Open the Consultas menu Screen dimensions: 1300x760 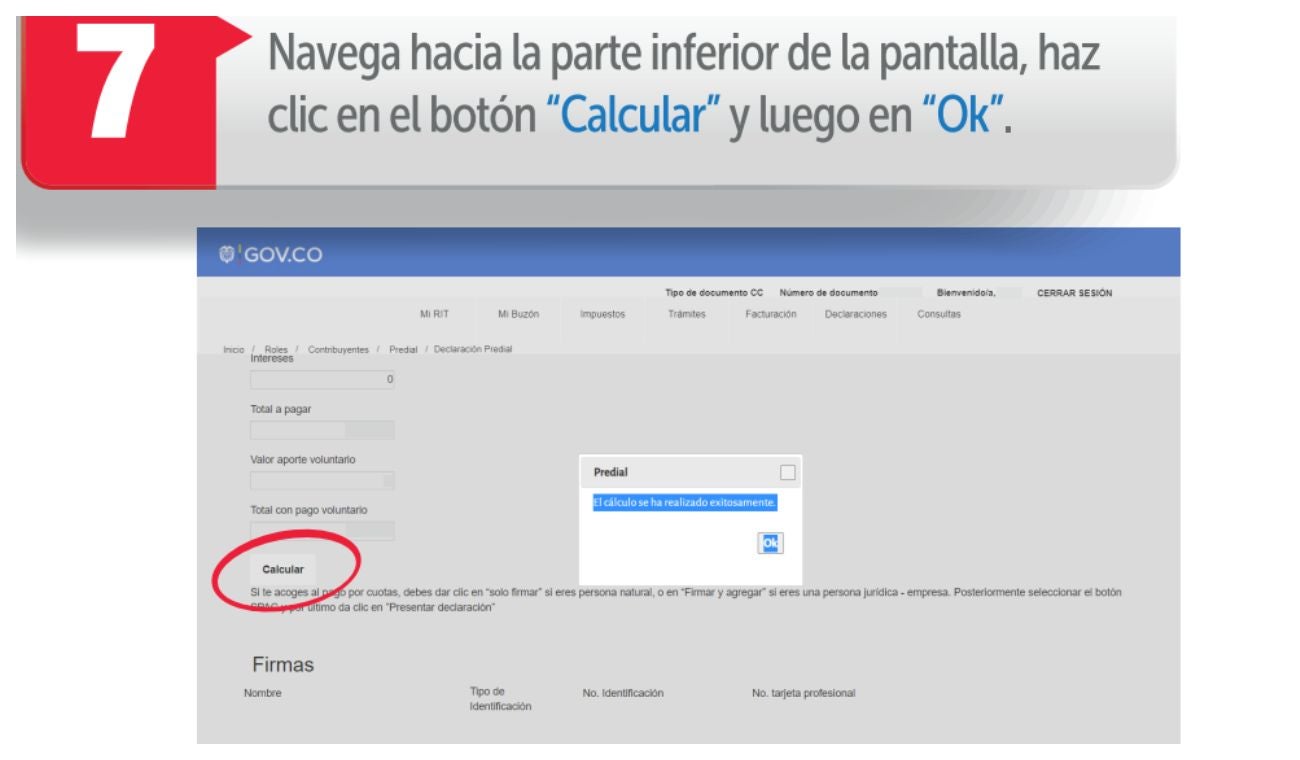pos(939,314)
